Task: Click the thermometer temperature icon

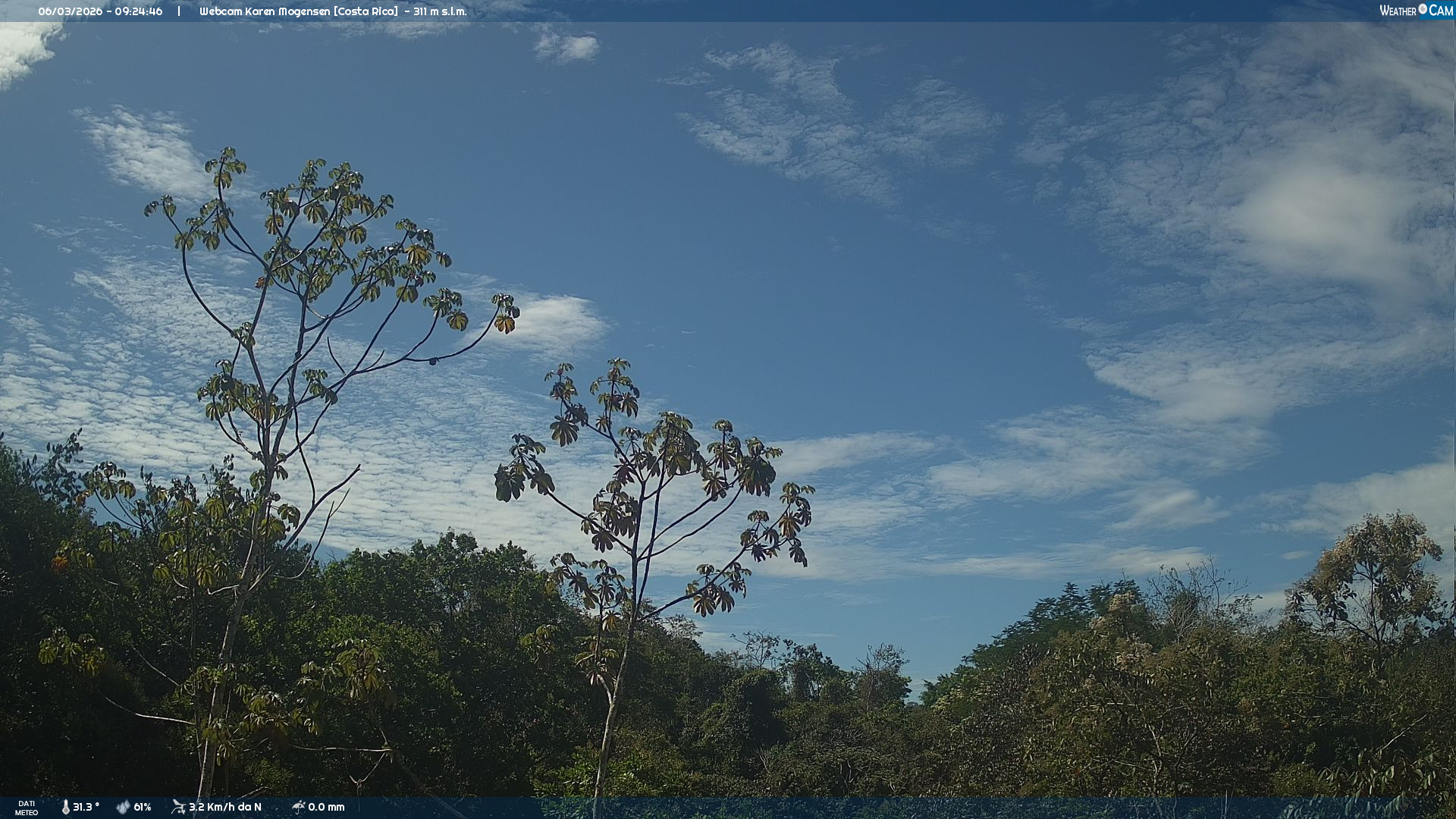Action: coord(65,807)
